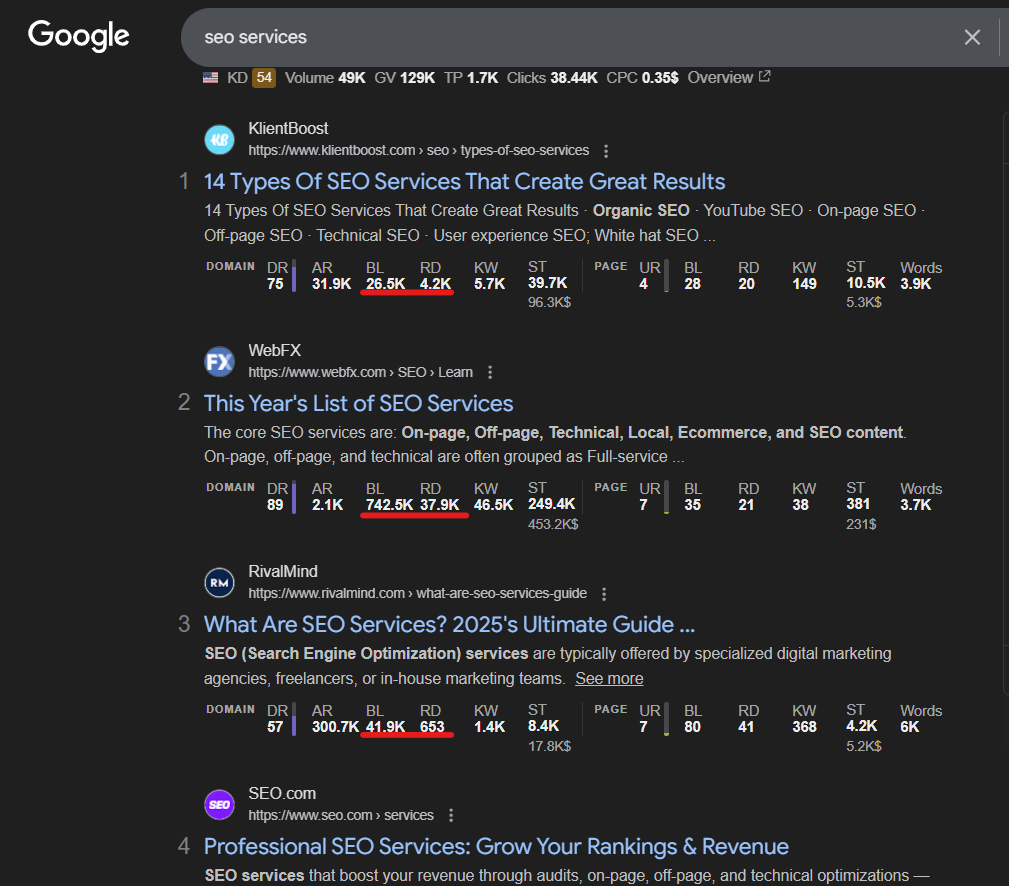Open the more options menu for KlientBoost result
Image resolution: width=1009 pixels, height=886 pixels.
click(x=606, y=151)
